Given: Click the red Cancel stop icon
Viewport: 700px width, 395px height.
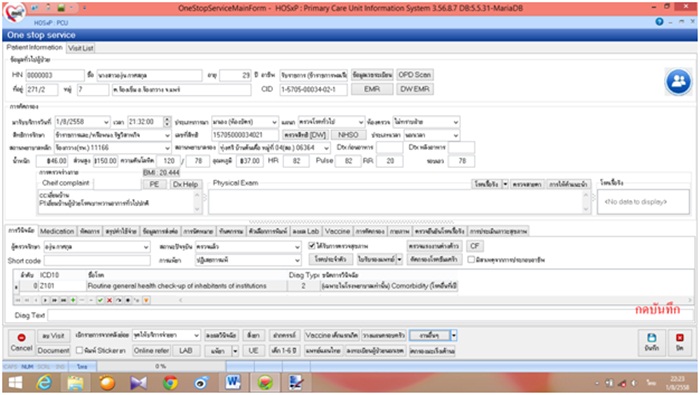Looking at the screenshot, I should (21, 337).
